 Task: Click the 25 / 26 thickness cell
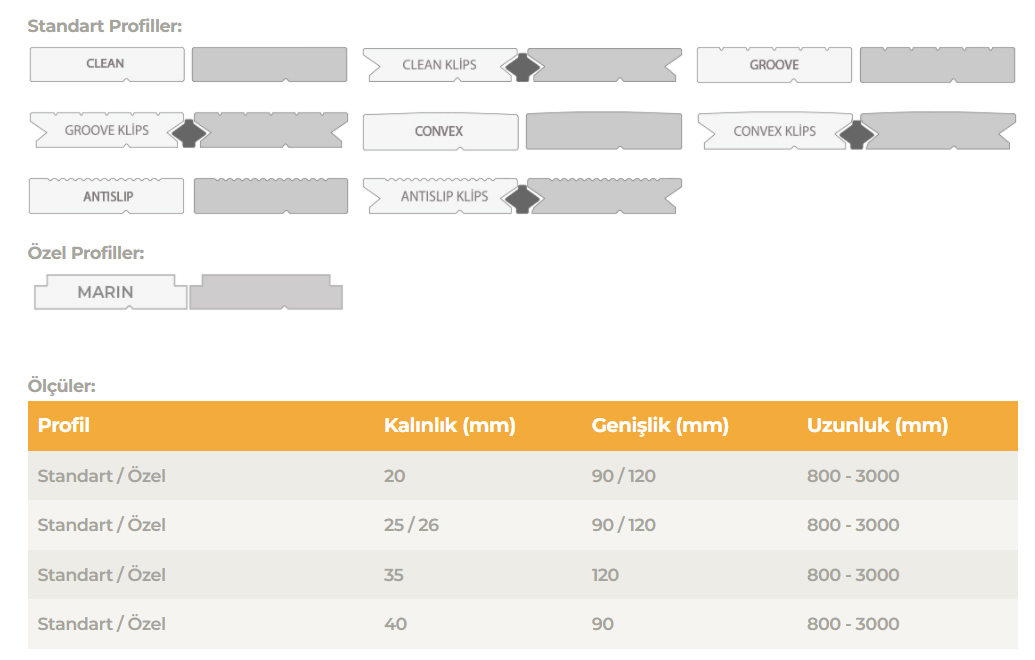point(411,525)
